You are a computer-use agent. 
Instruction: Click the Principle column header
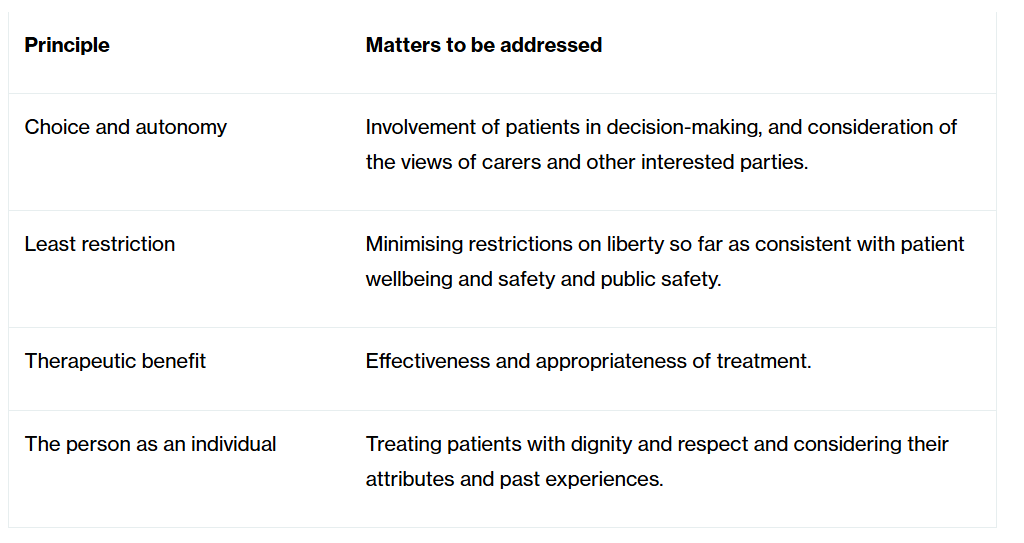67,45
